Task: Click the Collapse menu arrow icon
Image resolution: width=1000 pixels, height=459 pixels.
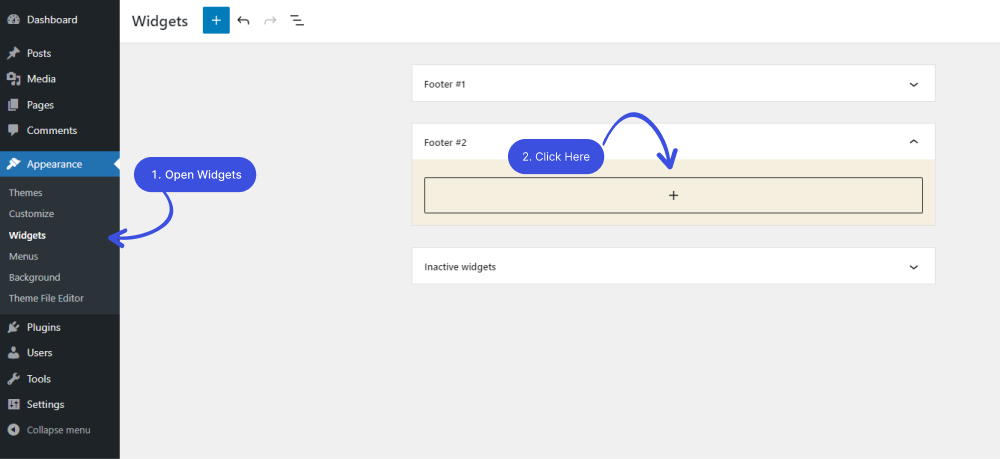Action: (x=13, y=430)
